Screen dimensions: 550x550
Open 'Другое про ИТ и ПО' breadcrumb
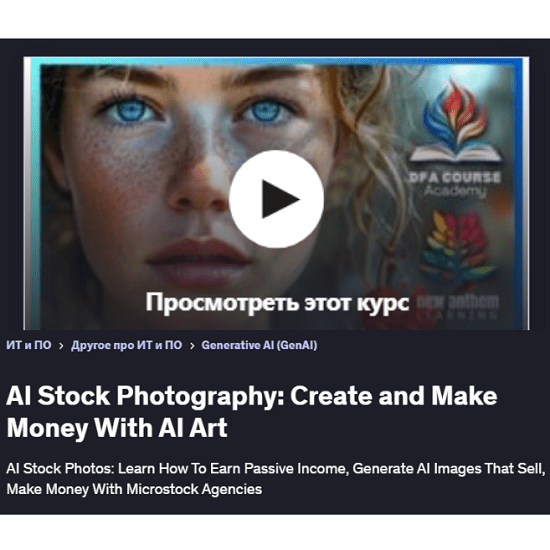[x=126, y=345]
